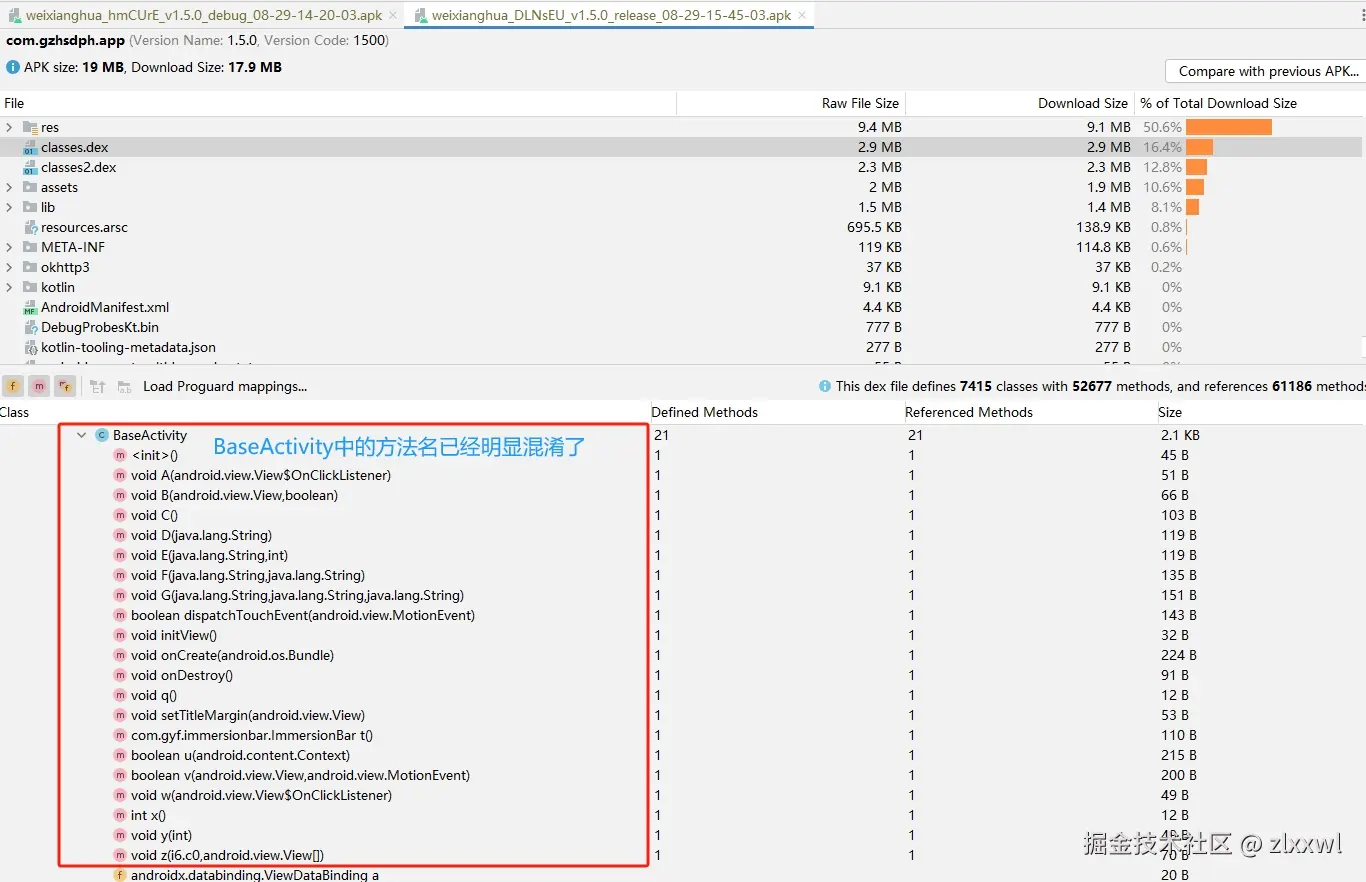This screenshot has height=882, width=1366.
Task: Select the classes.dex file icon
Action: [x=30, y=147]
